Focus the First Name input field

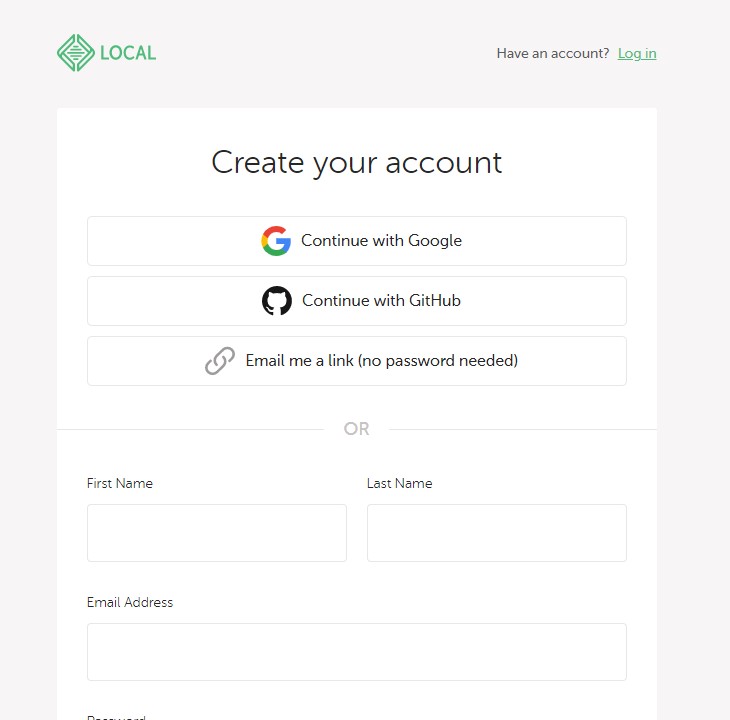(217, 533)
